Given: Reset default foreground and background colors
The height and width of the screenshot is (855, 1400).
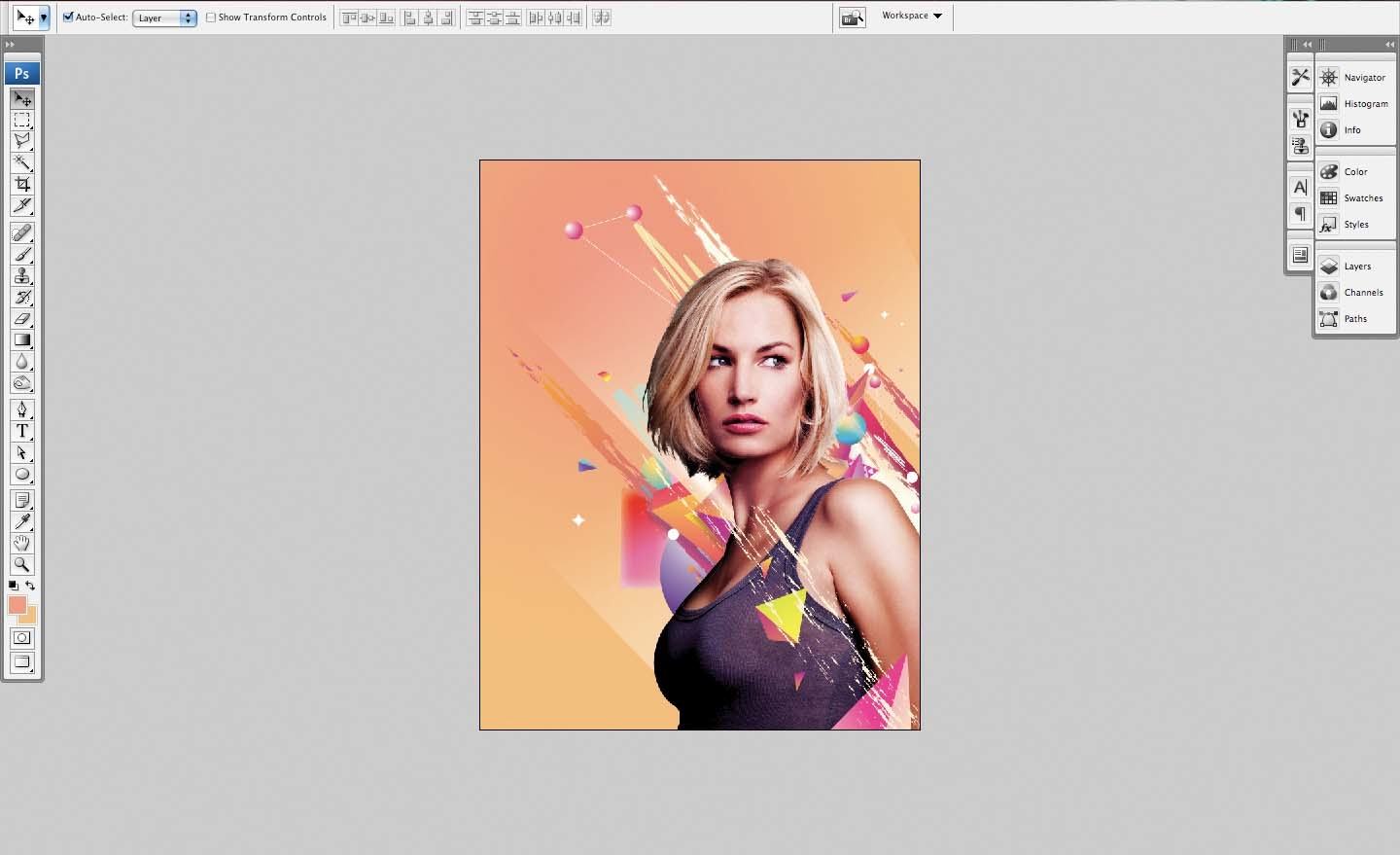Looking at the screenshot, I should 14,586.
